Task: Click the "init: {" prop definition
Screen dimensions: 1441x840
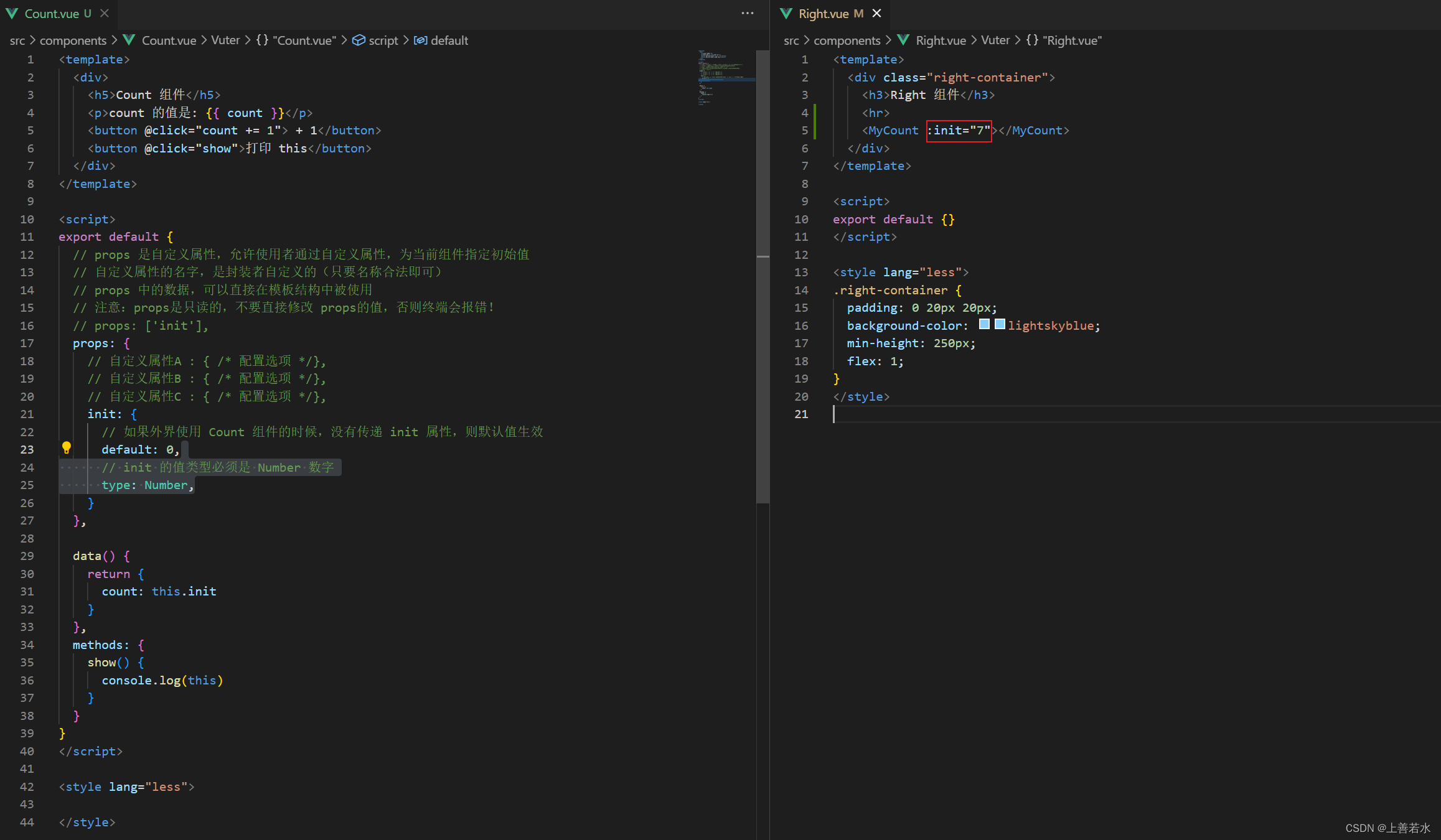Action: (112, 414)
